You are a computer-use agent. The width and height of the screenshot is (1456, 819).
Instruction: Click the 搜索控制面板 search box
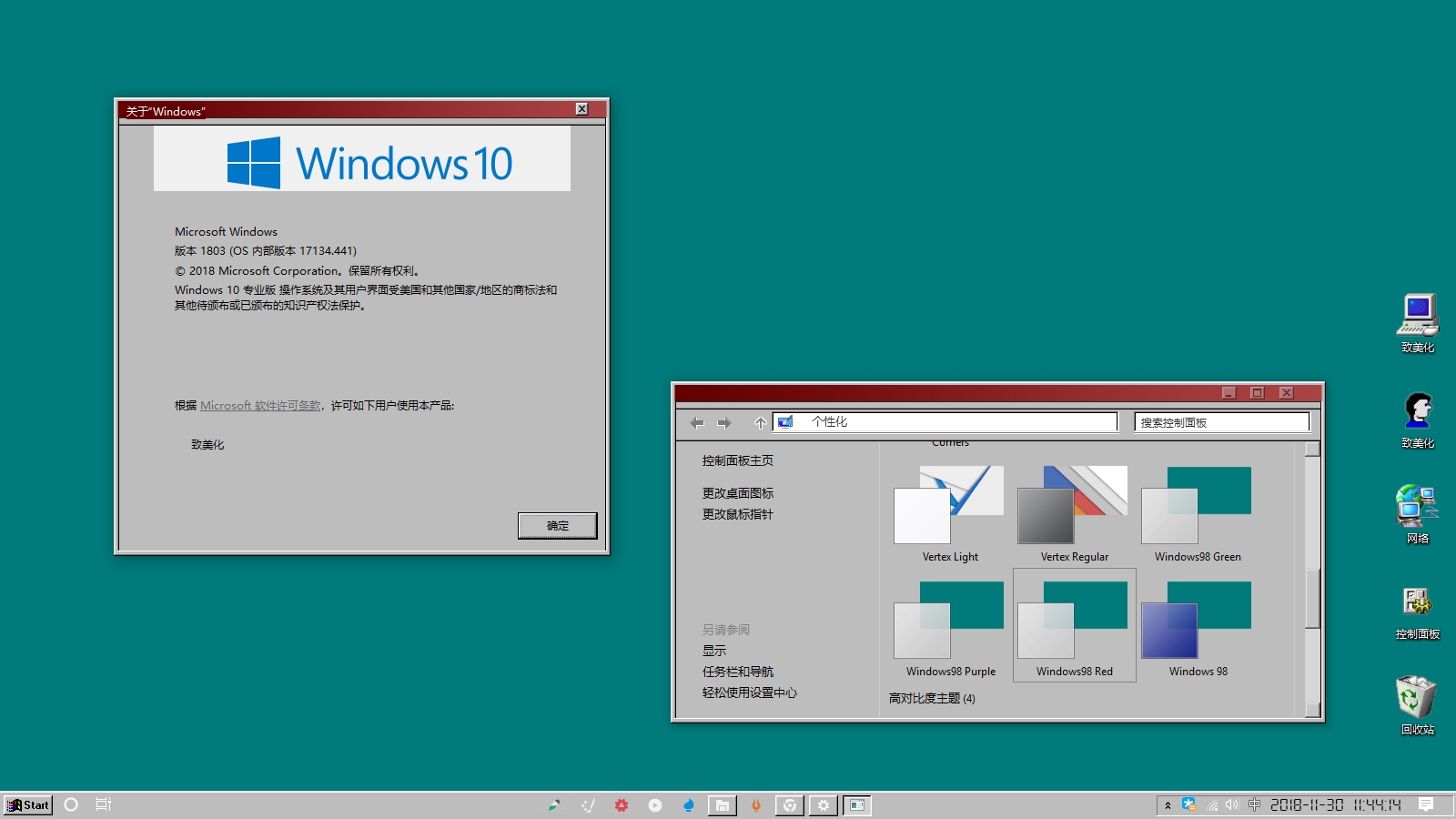pyautogui.click(x=1221, y=422)
